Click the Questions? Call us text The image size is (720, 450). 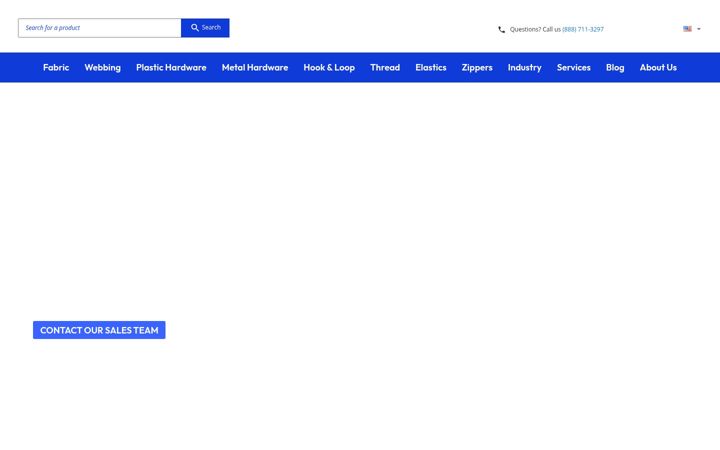[535, 29]
